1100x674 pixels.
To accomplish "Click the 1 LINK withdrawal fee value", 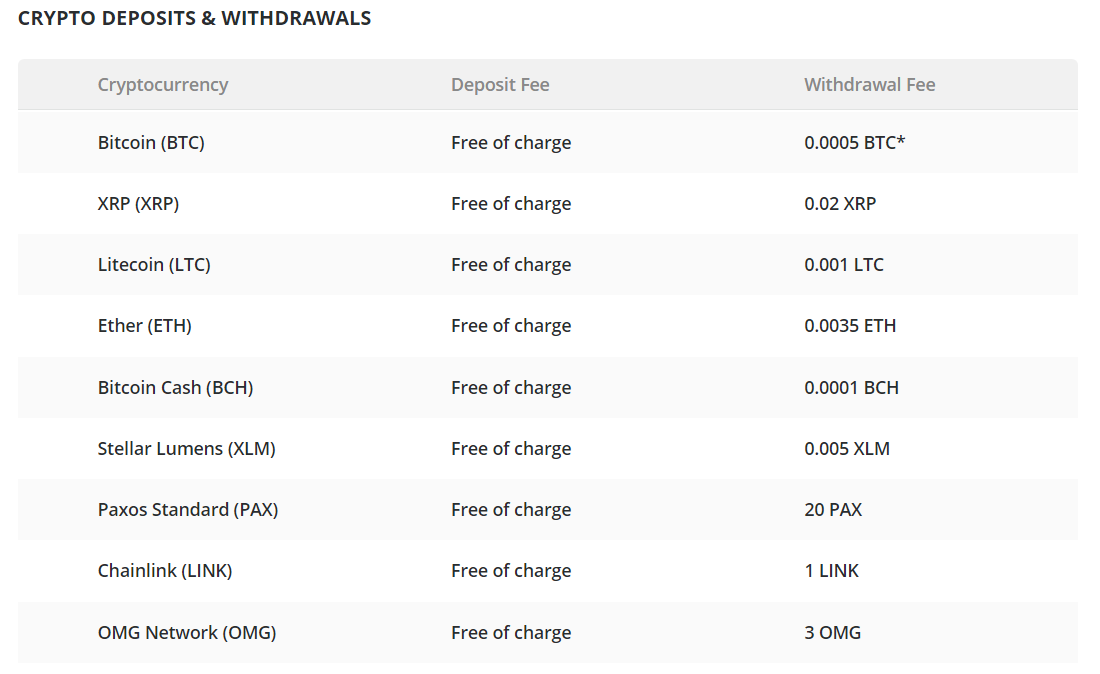I will [x=832, y=570].
